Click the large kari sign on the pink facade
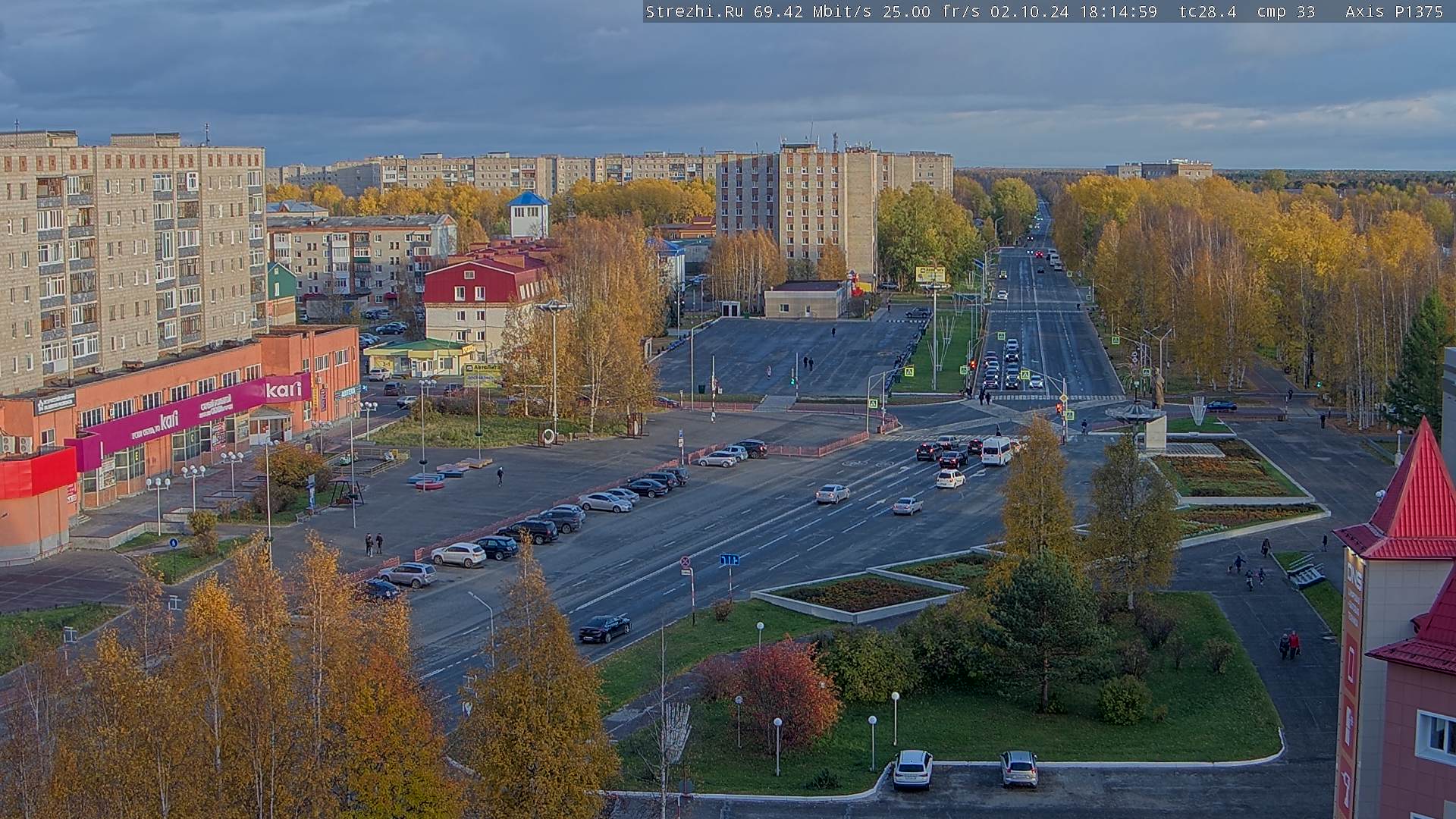Screen dimensions: 1456x819 pos(284,390)
